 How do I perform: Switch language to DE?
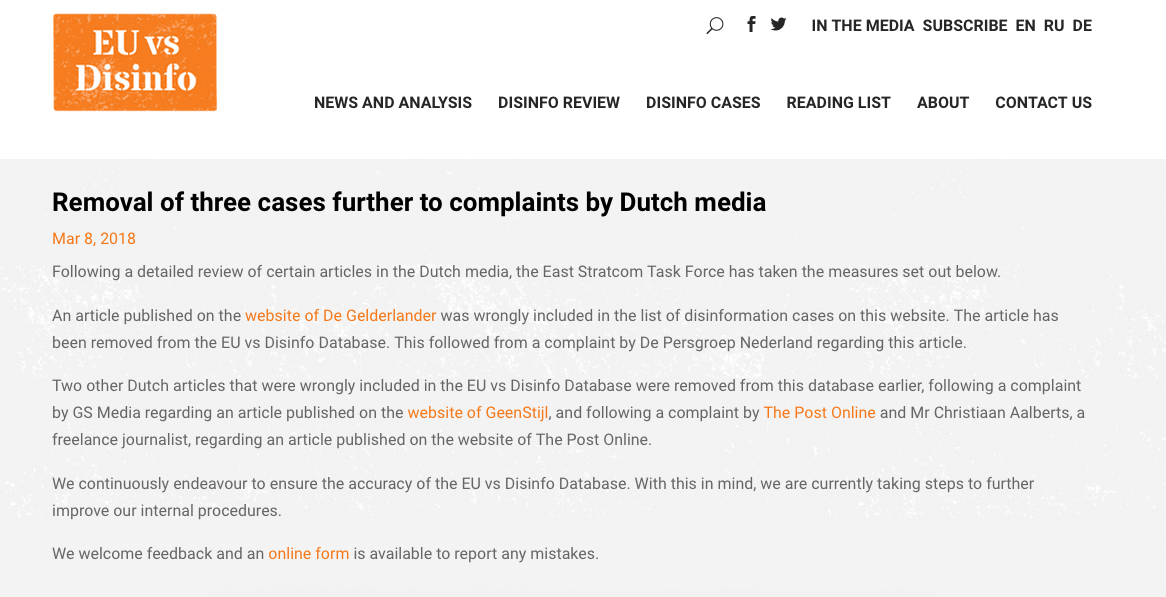coord(1082,26)
